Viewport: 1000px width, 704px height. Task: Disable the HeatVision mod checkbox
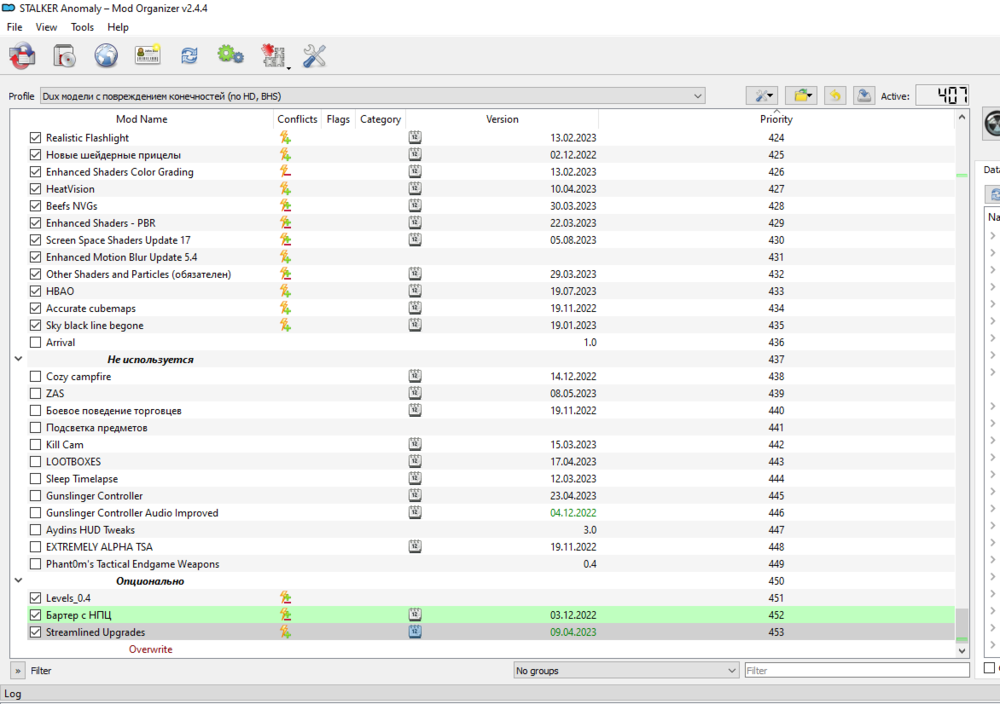pyautogui.click(x=36, y=189)
